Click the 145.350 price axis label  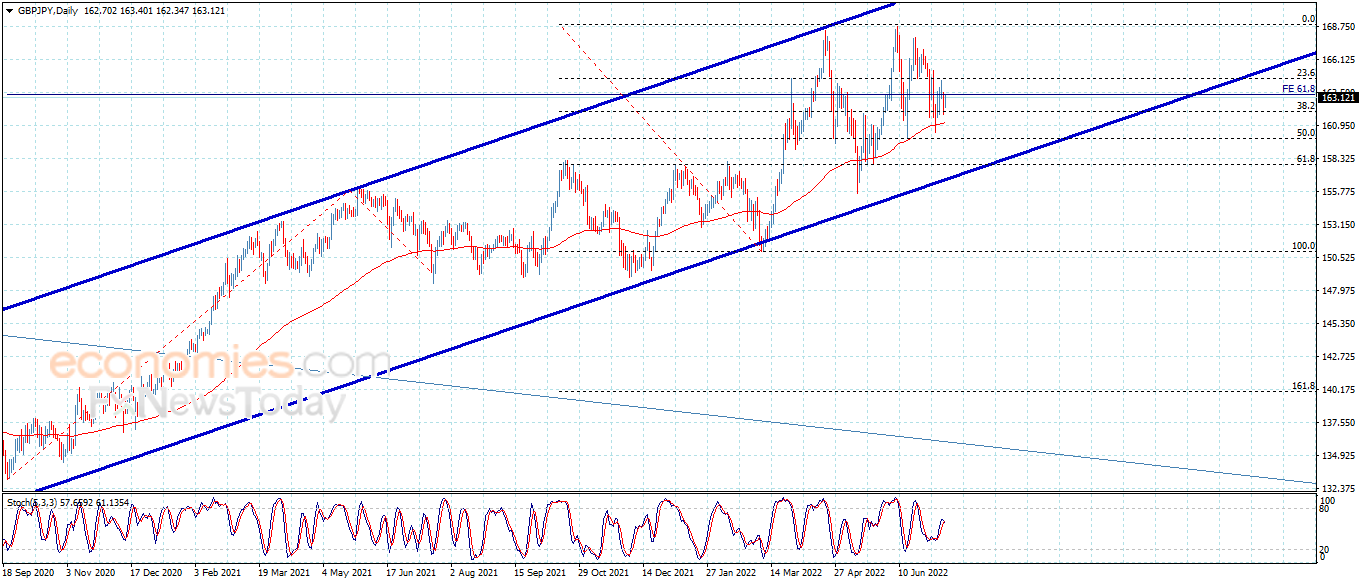[x=1338, y=324]
